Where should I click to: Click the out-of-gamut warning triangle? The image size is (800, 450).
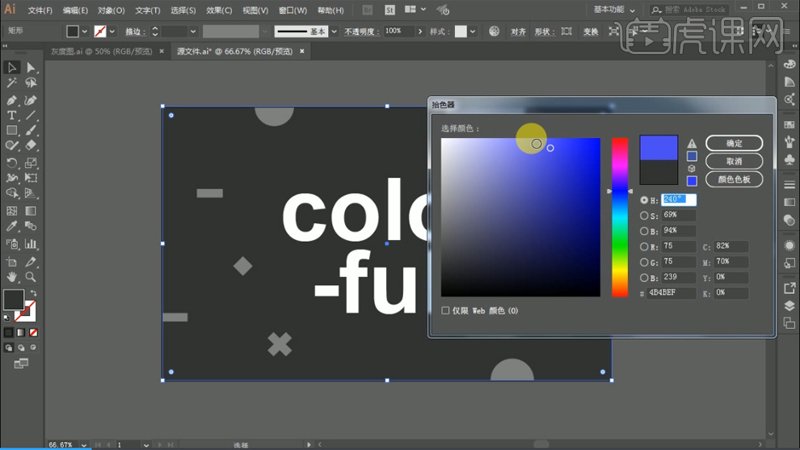point(691,143)
